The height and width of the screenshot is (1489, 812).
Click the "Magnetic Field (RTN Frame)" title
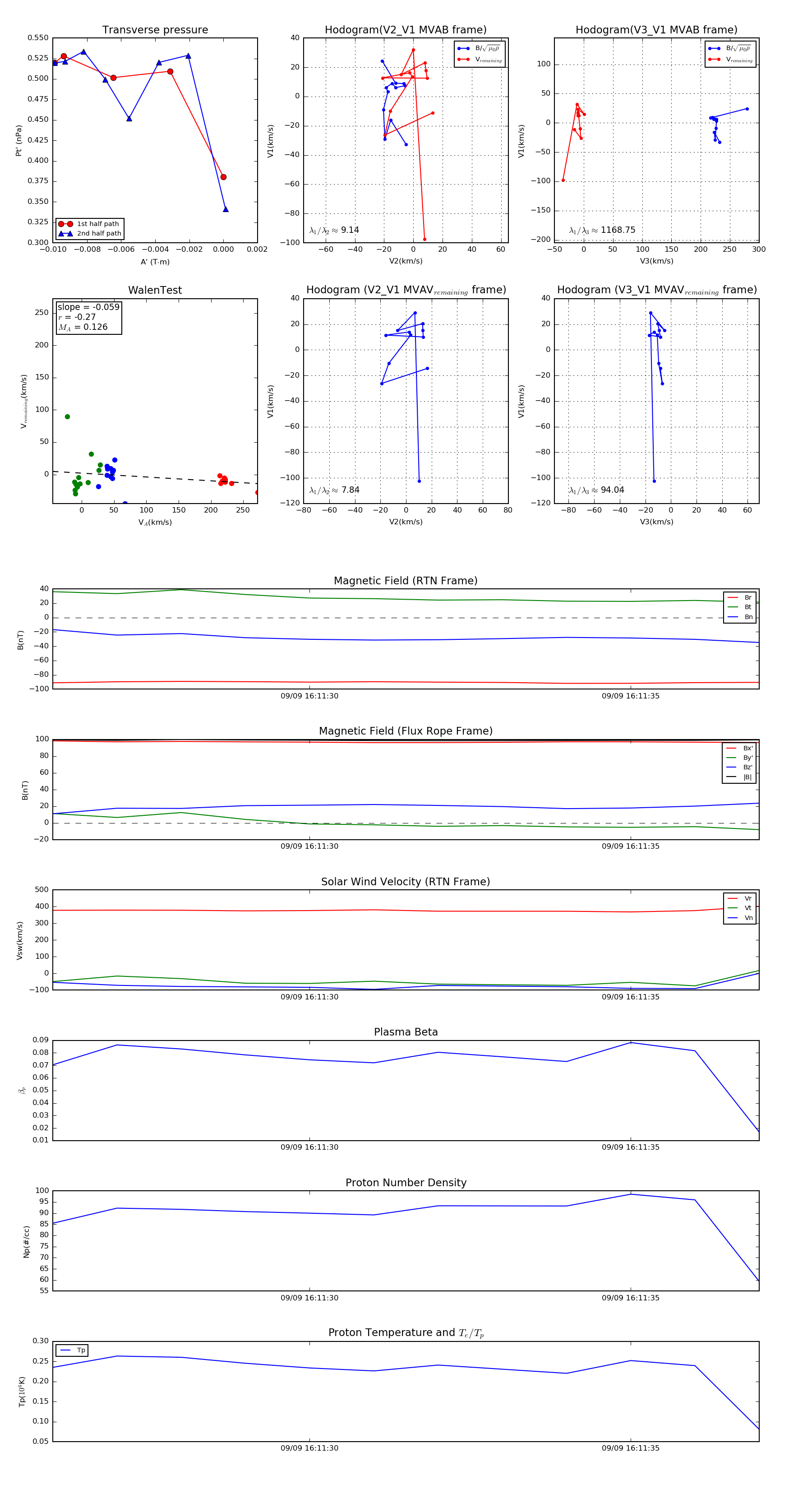(x=406, y=581)
